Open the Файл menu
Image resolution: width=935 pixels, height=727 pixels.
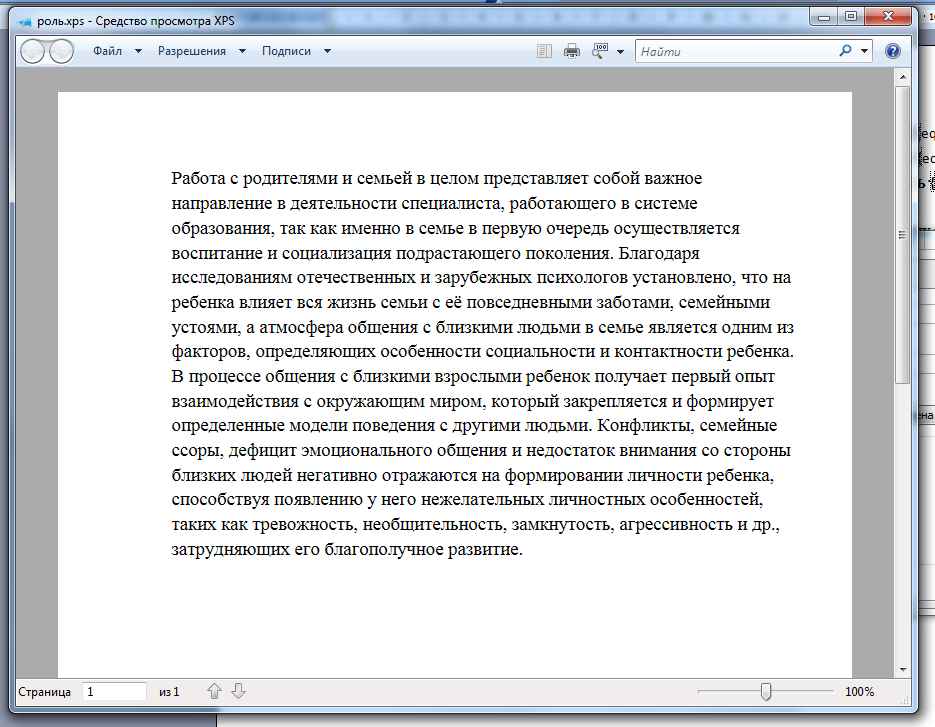(x=107, y=51)
